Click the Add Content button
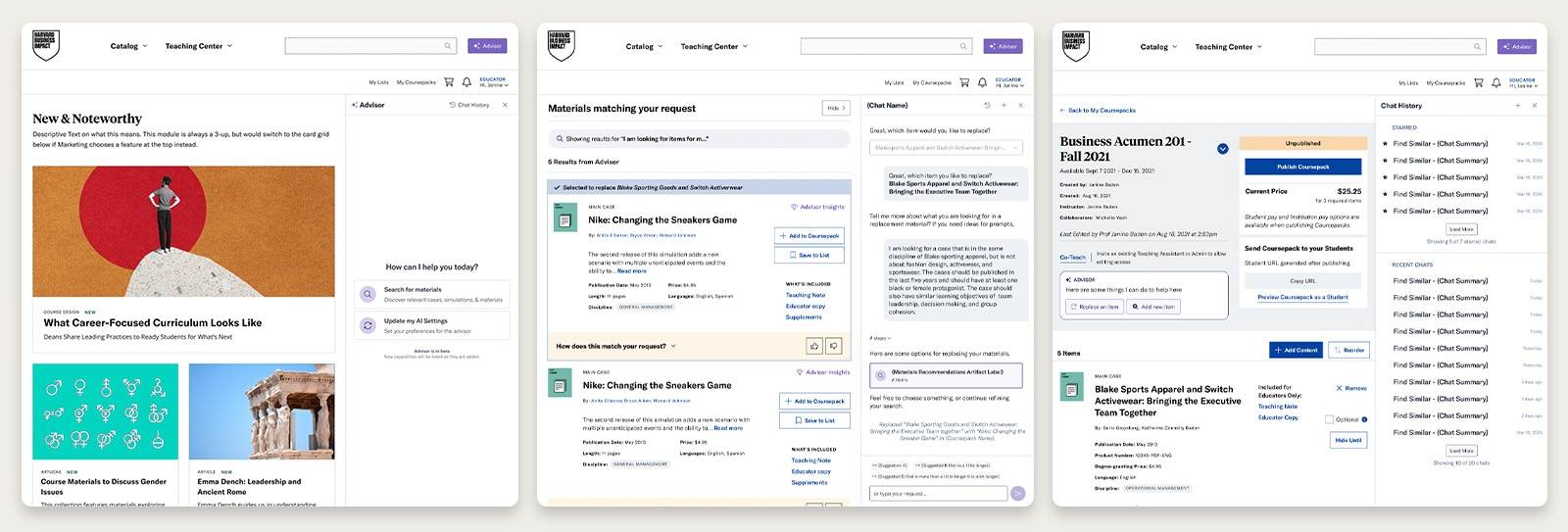The image size is (1568, 532). (x=1297, y=350)
